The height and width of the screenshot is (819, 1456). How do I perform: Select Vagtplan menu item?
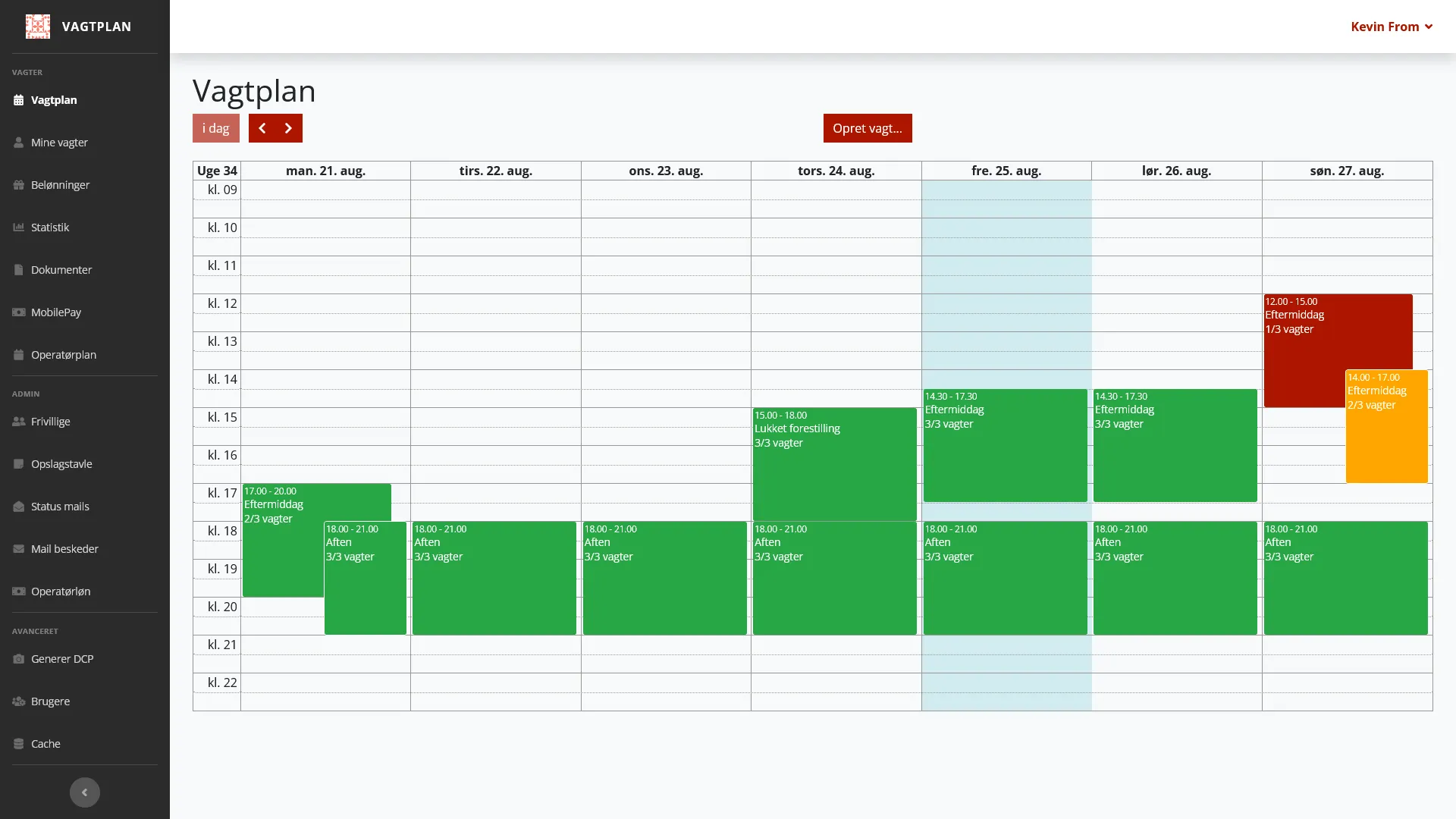coord(85,100)
